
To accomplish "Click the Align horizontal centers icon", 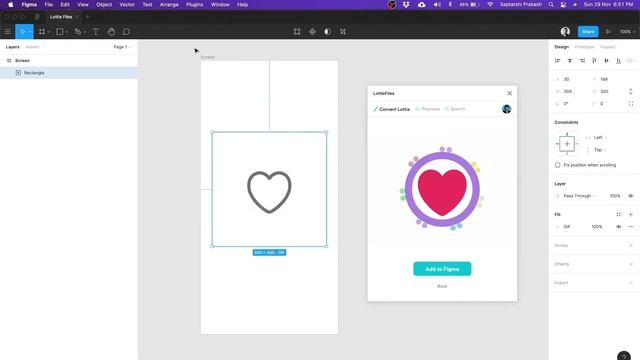I will pyautogui.click(x=570, y=60).
